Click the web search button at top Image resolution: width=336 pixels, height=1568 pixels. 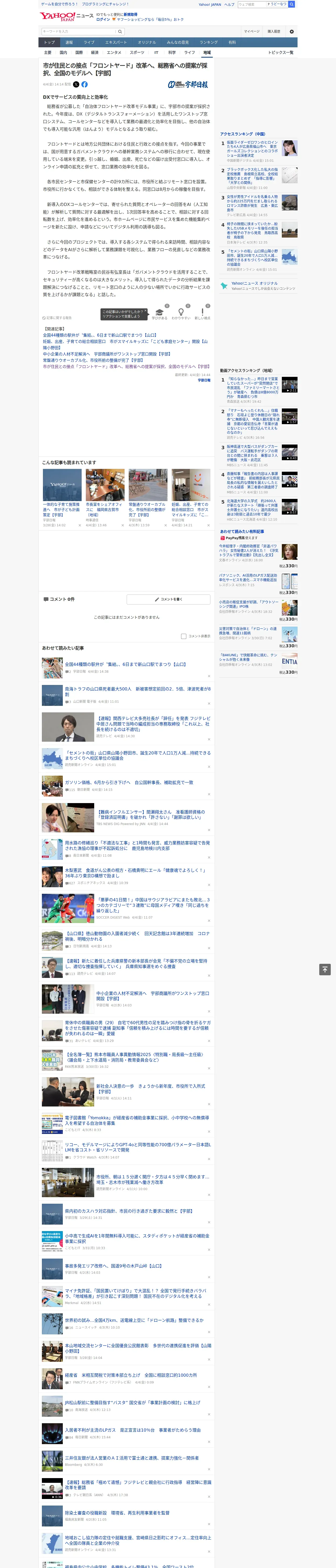click(292, 4)
